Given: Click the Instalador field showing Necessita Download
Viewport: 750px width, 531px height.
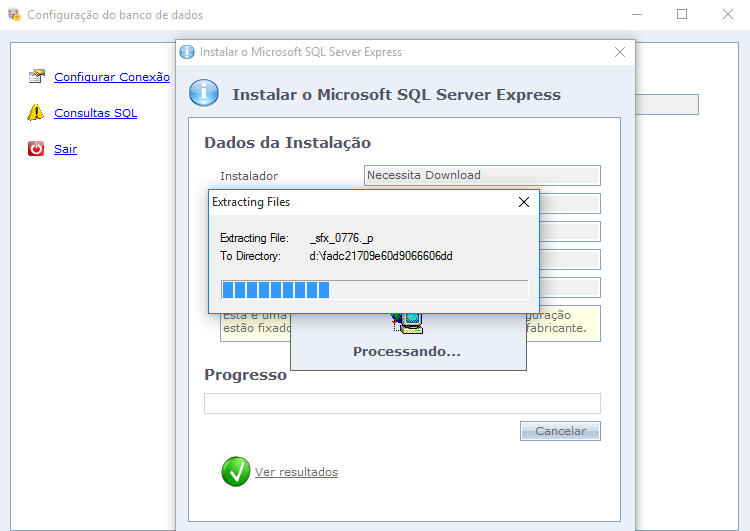Looking at the screenshot, I should tap(482, 176).
